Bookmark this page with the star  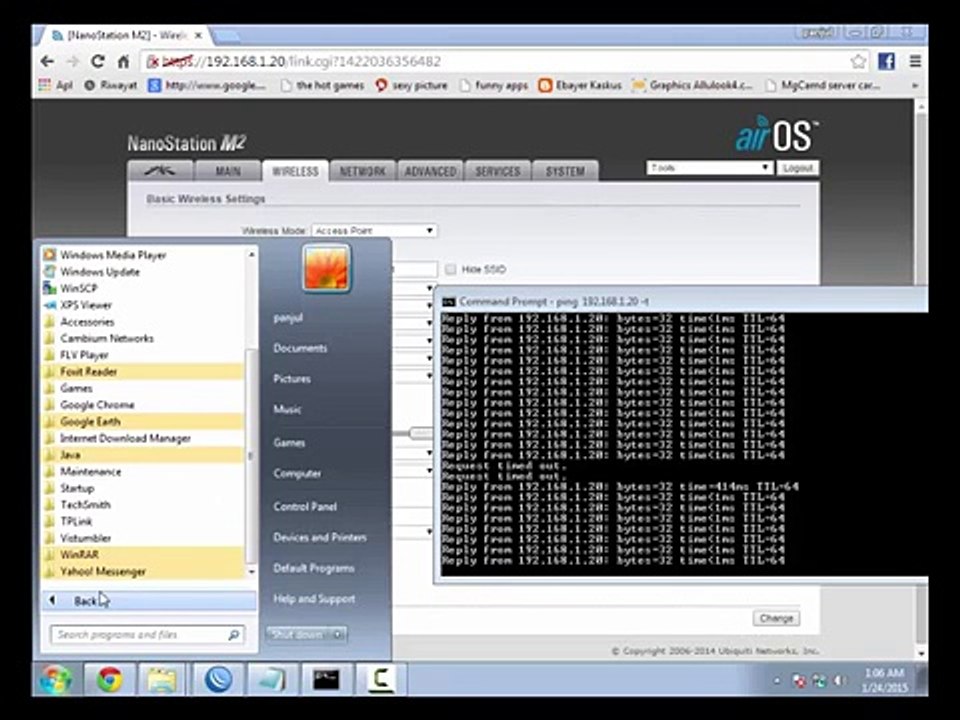(858, 61)
